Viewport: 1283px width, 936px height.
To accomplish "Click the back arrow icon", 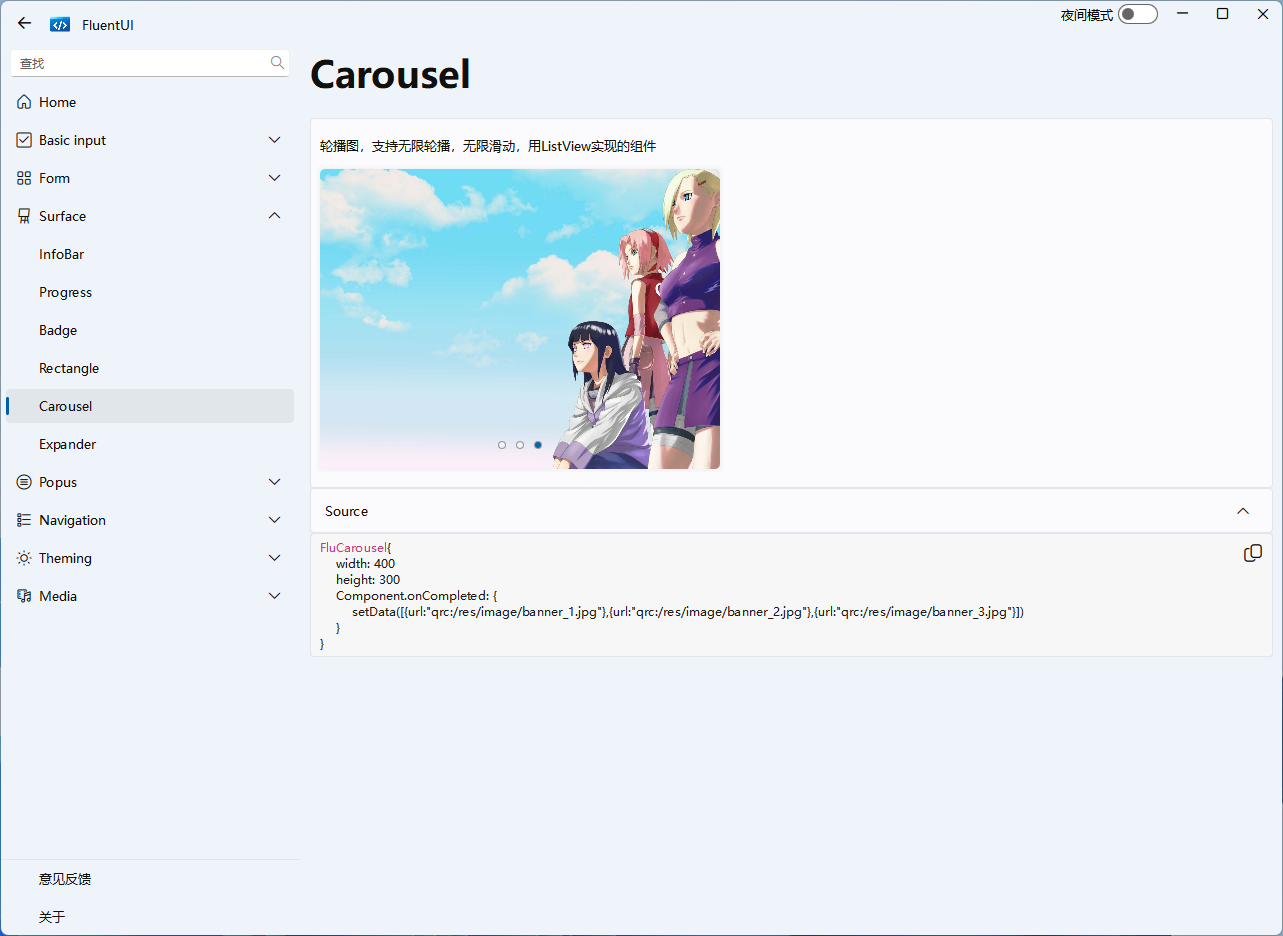I will [25, 23].
